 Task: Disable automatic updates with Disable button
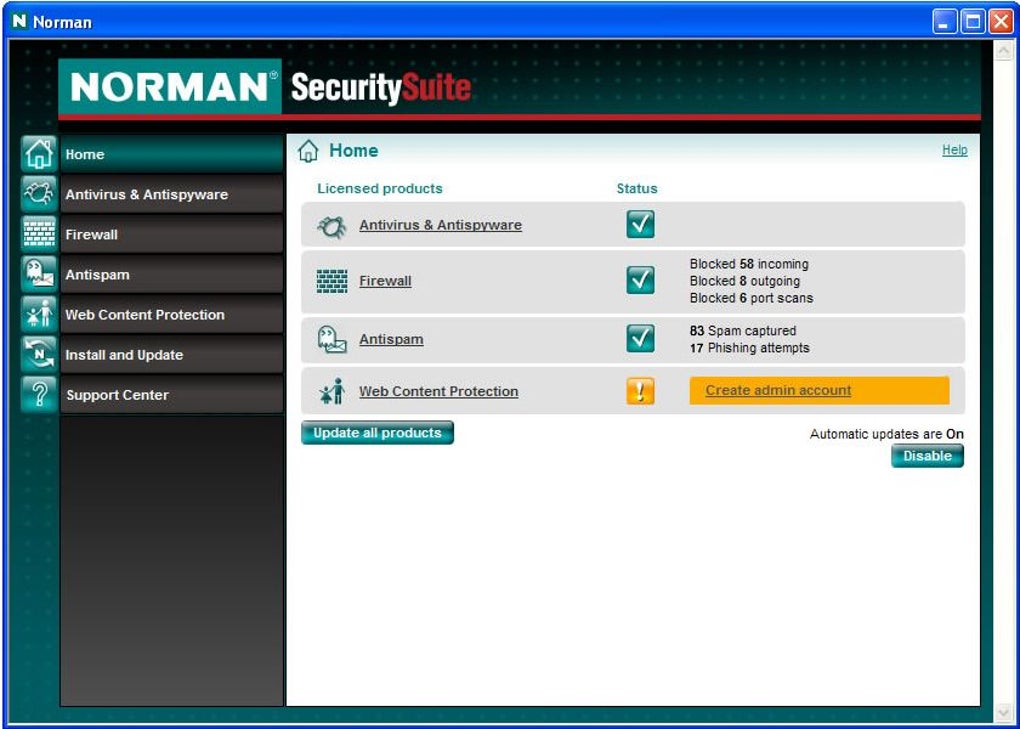point(927,456)
